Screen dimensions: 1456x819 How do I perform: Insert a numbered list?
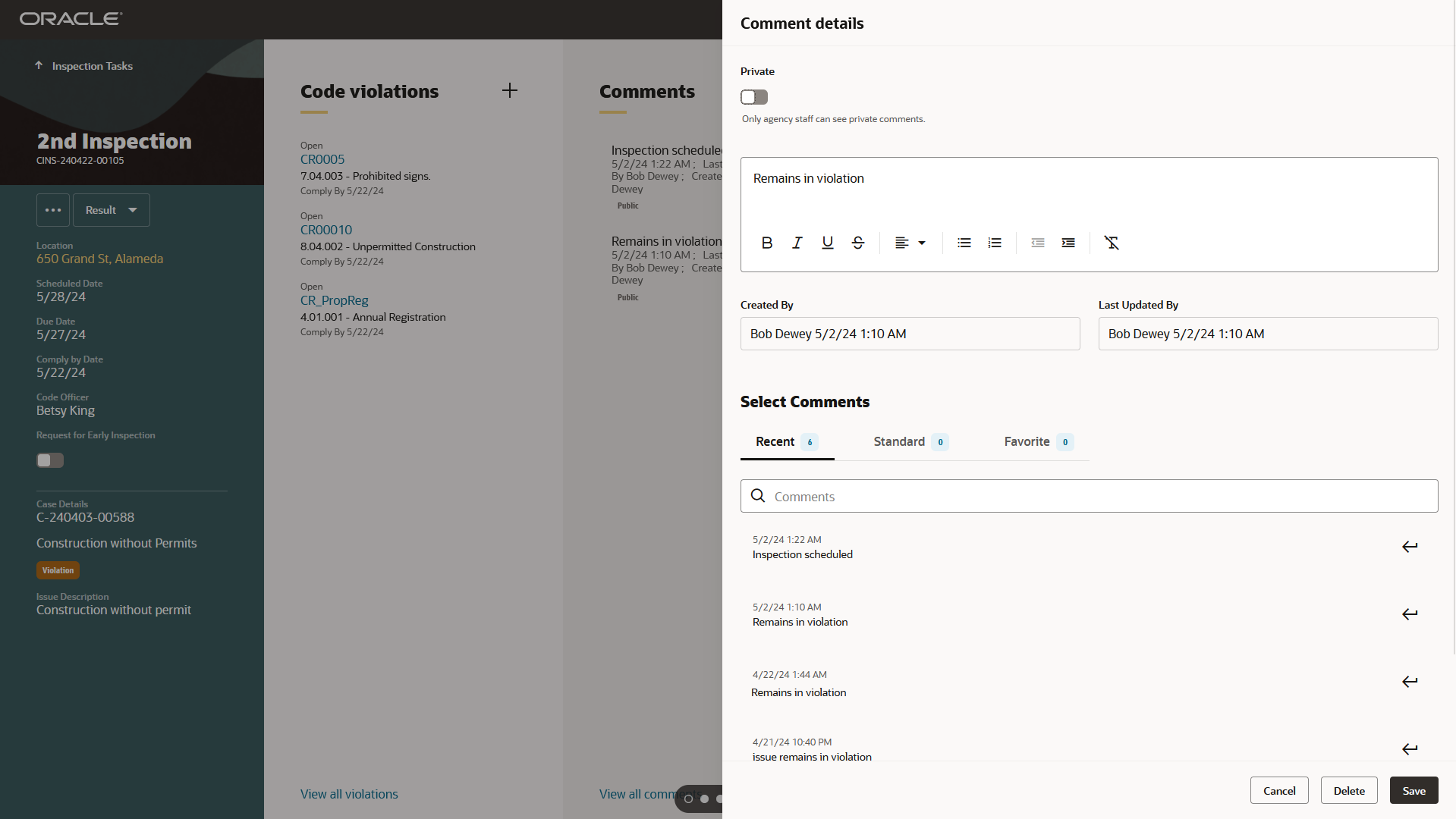click(x=994, y=243)
